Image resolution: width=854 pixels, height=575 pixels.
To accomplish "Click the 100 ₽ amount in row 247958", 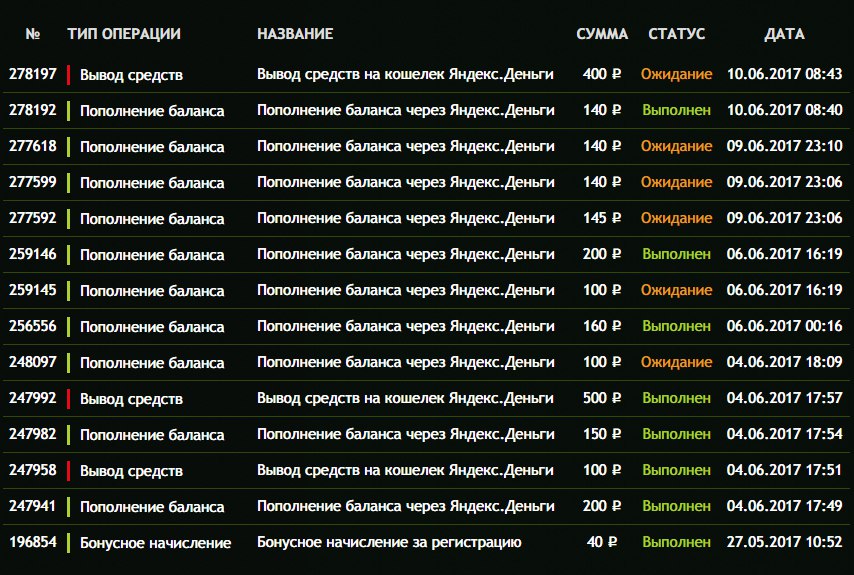I will click(602, 470).
